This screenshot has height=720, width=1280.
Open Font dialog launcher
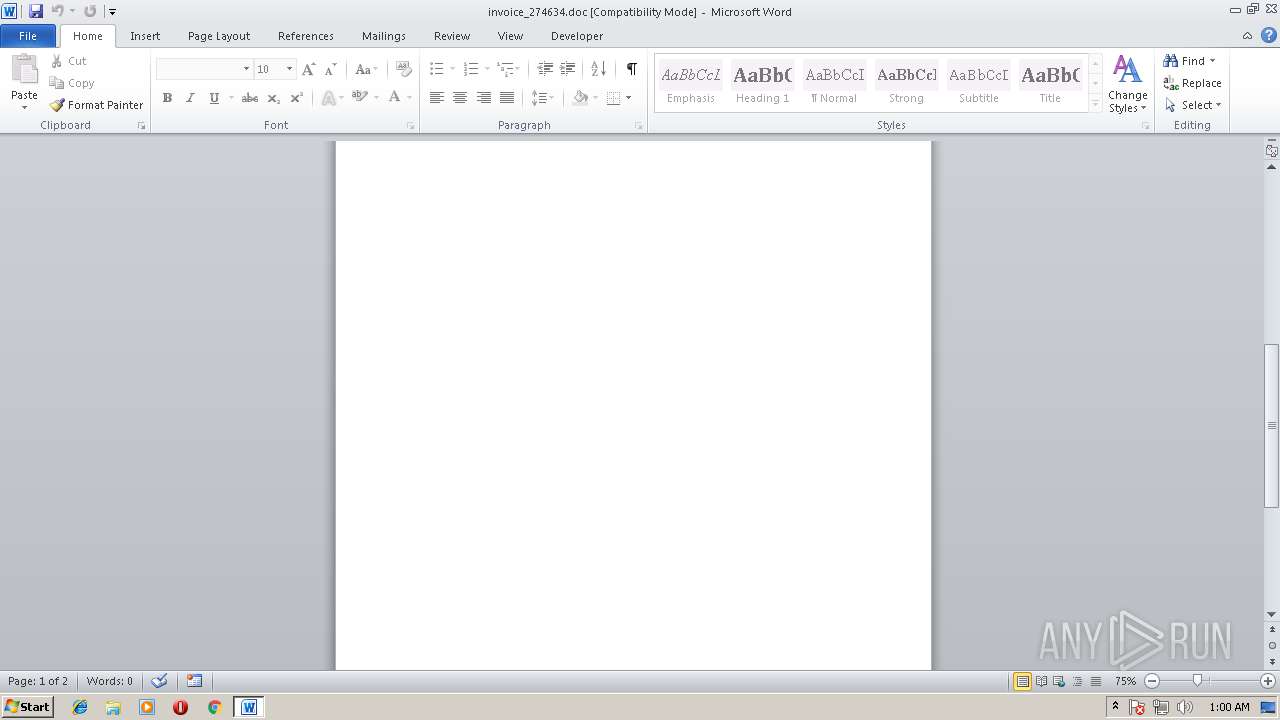[411, 126]
